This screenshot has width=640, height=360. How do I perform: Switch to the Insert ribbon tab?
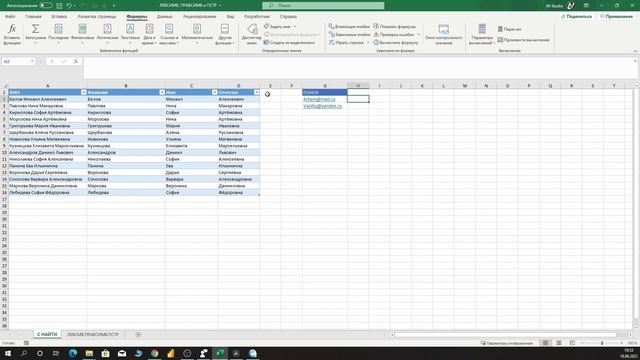pyautogui.click(x=59, y=17)
